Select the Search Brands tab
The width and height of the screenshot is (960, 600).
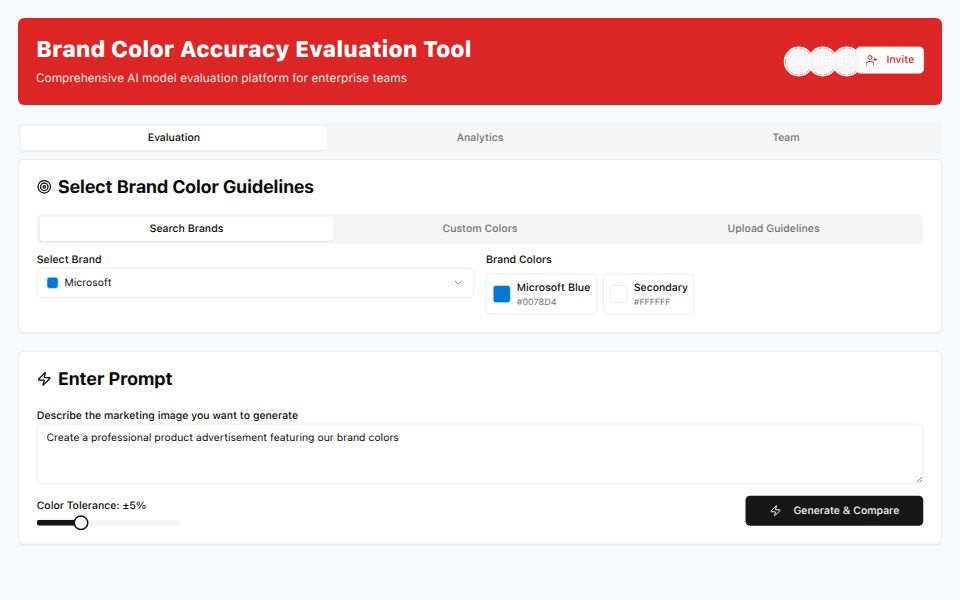pos(186,229)
